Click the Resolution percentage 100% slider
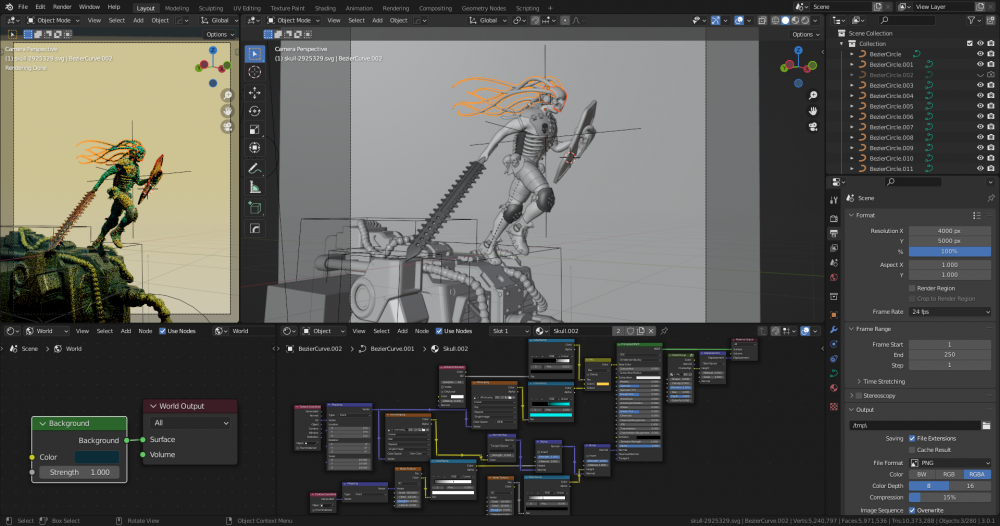Viewport: 1000px width, 526px height. click(x=950, y=251)
